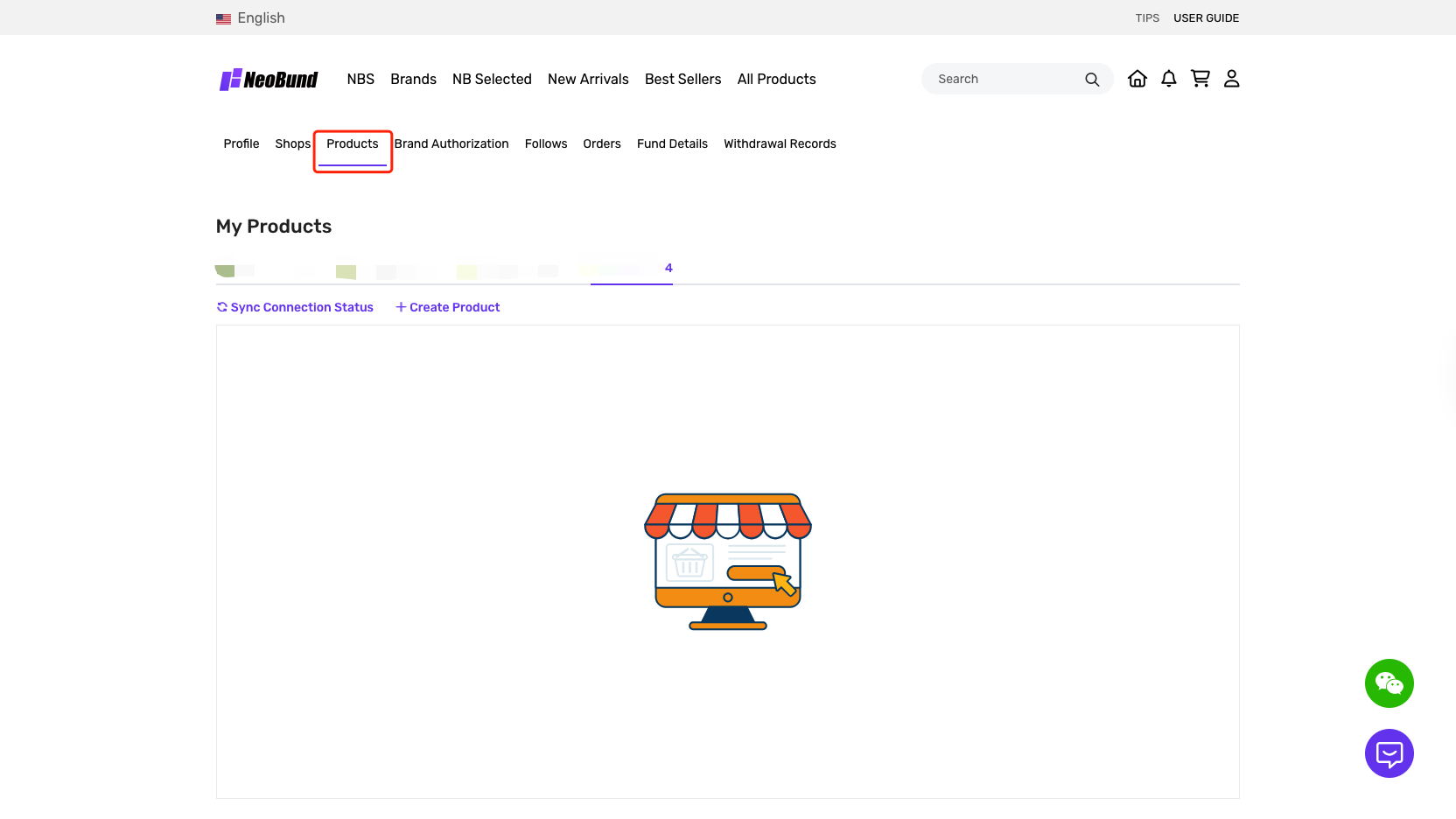Open the user account icon

click(1231, 79)
